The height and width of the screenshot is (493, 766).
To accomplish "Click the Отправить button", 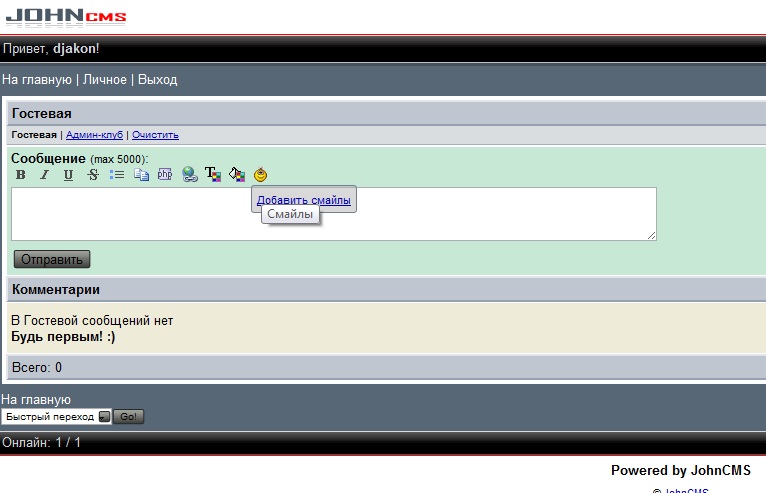I will [x=52, y=259].
